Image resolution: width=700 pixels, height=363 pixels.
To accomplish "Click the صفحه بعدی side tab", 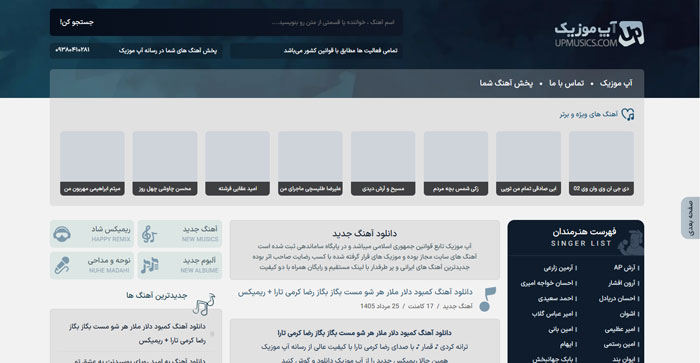I will tap(691, 218).
